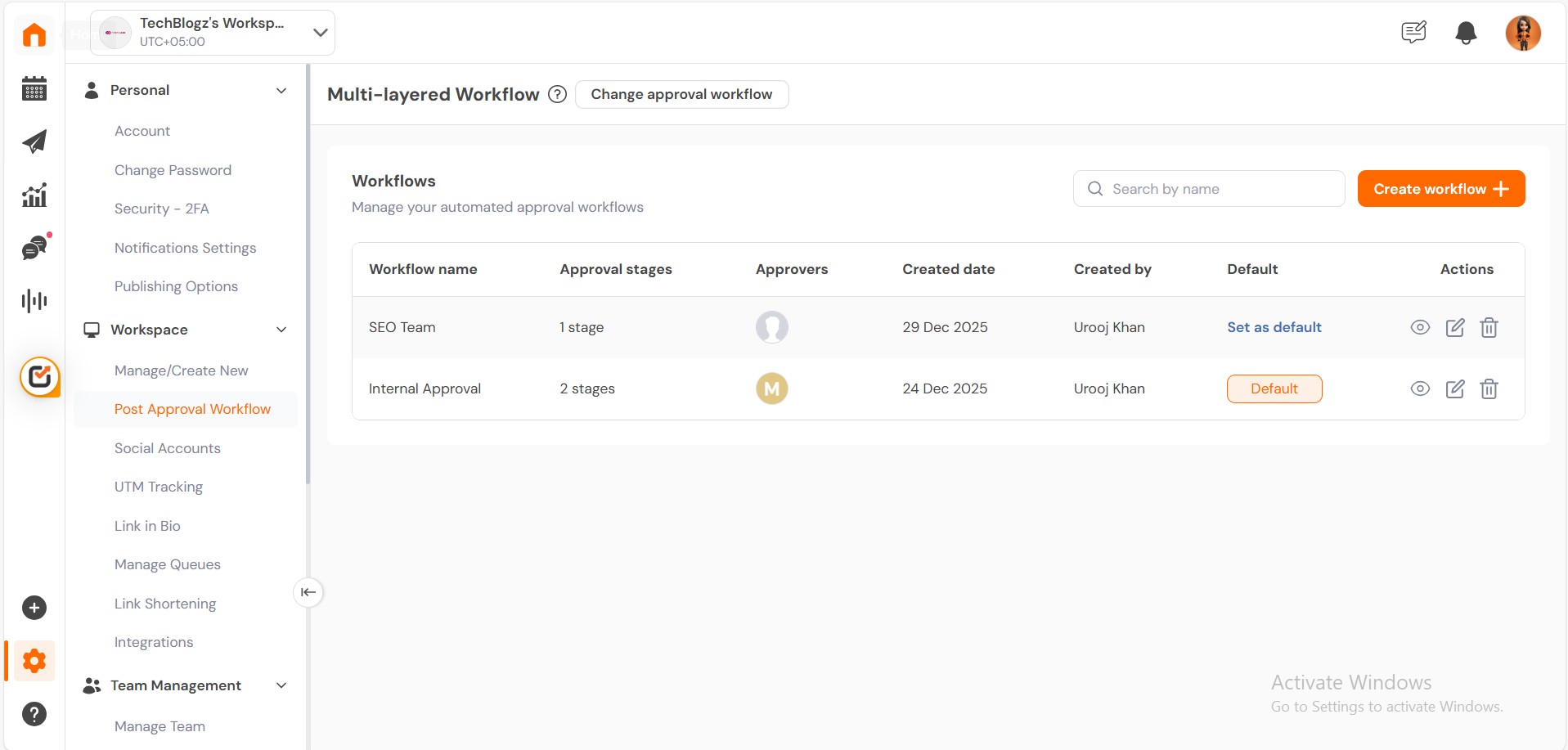Collapse the Team Management section
This screenshot has width=1568, height=750.
(x=281, y=685)
